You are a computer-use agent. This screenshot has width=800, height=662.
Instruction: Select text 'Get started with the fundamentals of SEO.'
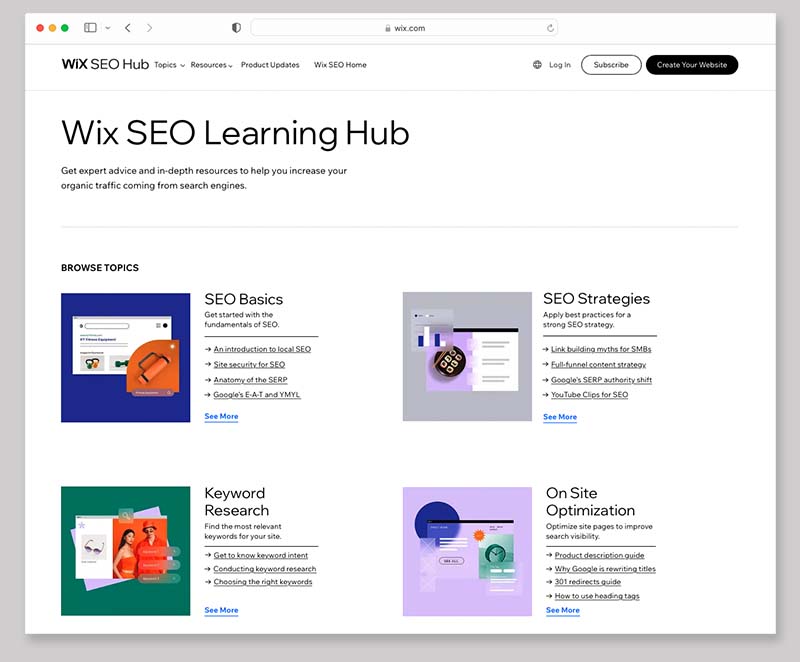pyautogui.click(x=242, y=320)
